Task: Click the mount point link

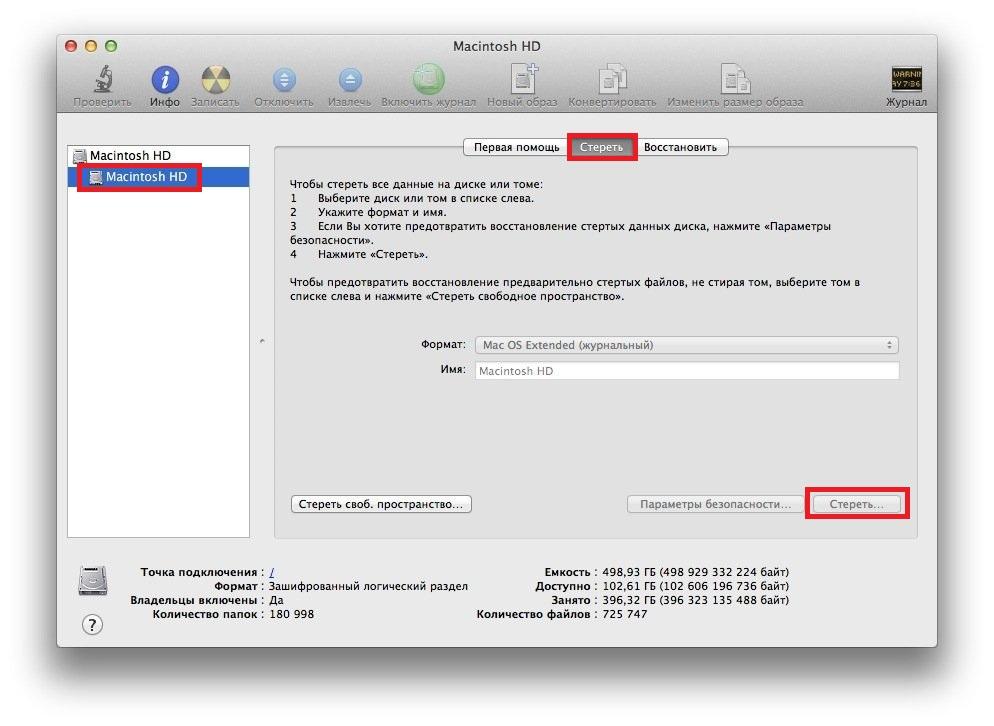Action: pyautogui.click(x=272, y=572)
